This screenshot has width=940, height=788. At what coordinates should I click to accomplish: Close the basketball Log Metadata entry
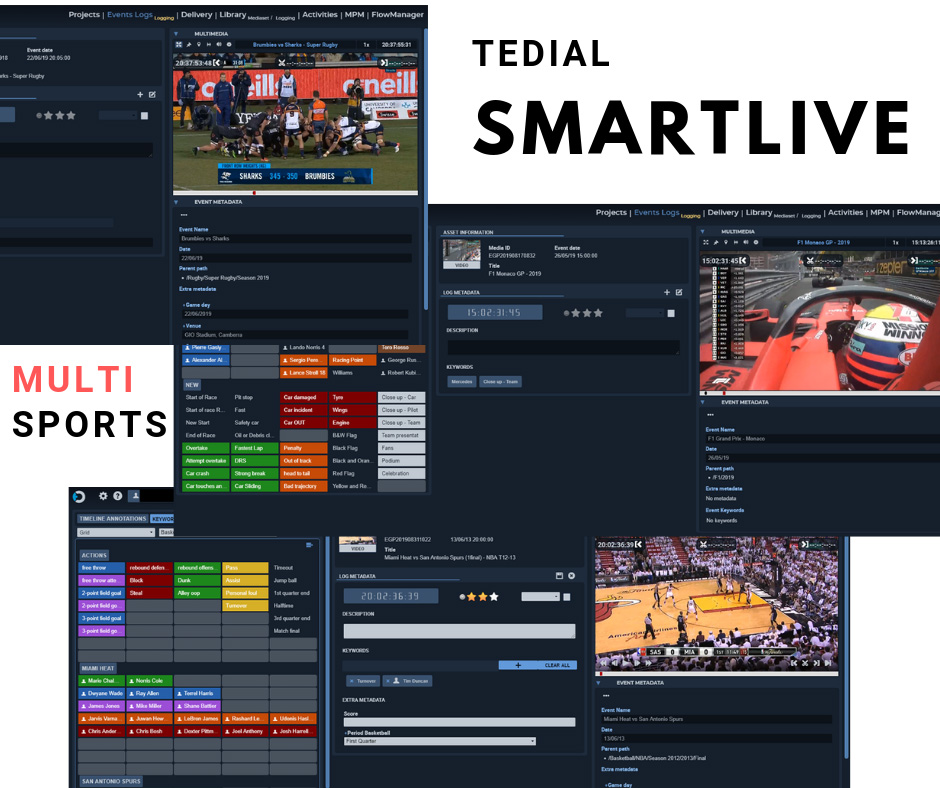[572, 576]
